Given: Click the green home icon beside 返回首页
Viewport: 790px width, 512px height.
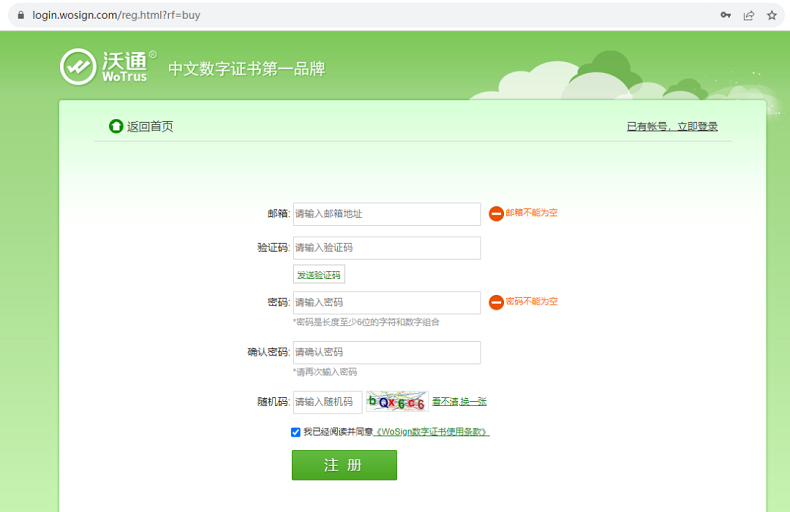Looking at the screenshot, I should pos(116,126).
